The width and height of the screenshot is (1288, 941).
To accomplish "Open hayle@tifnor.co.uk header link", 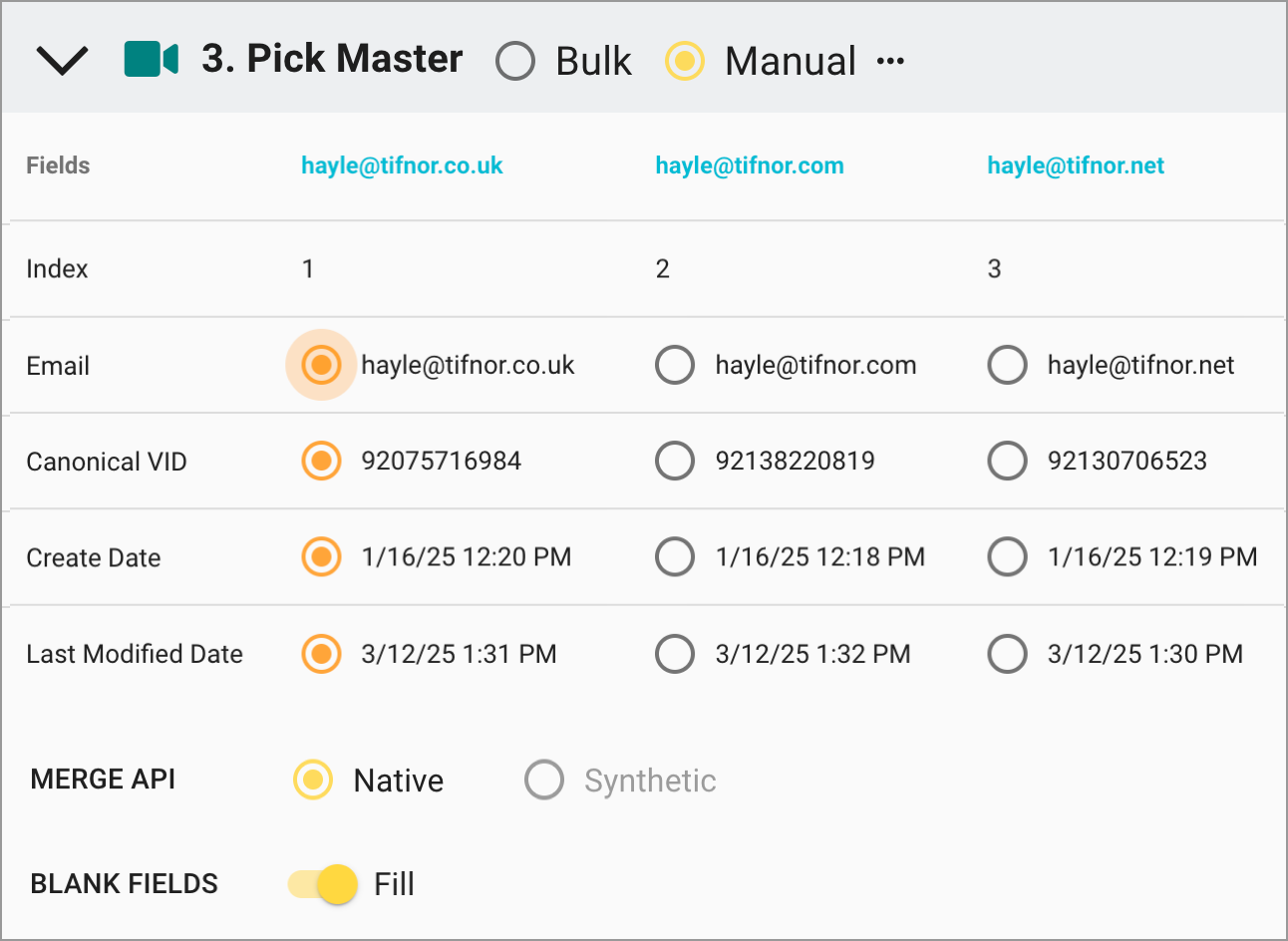I will [x=402, y=165].
